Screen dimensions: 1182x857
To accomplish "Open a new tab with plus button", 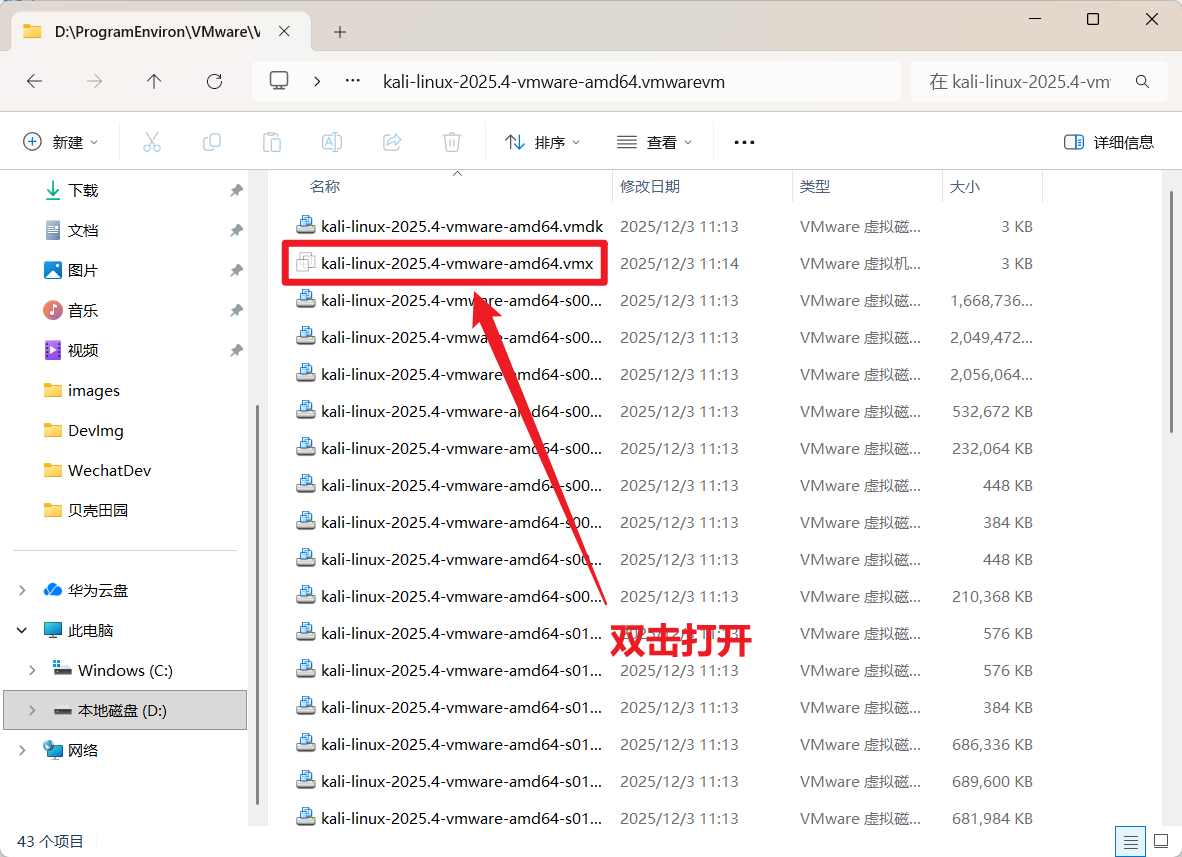I will (x=340, y=32).
